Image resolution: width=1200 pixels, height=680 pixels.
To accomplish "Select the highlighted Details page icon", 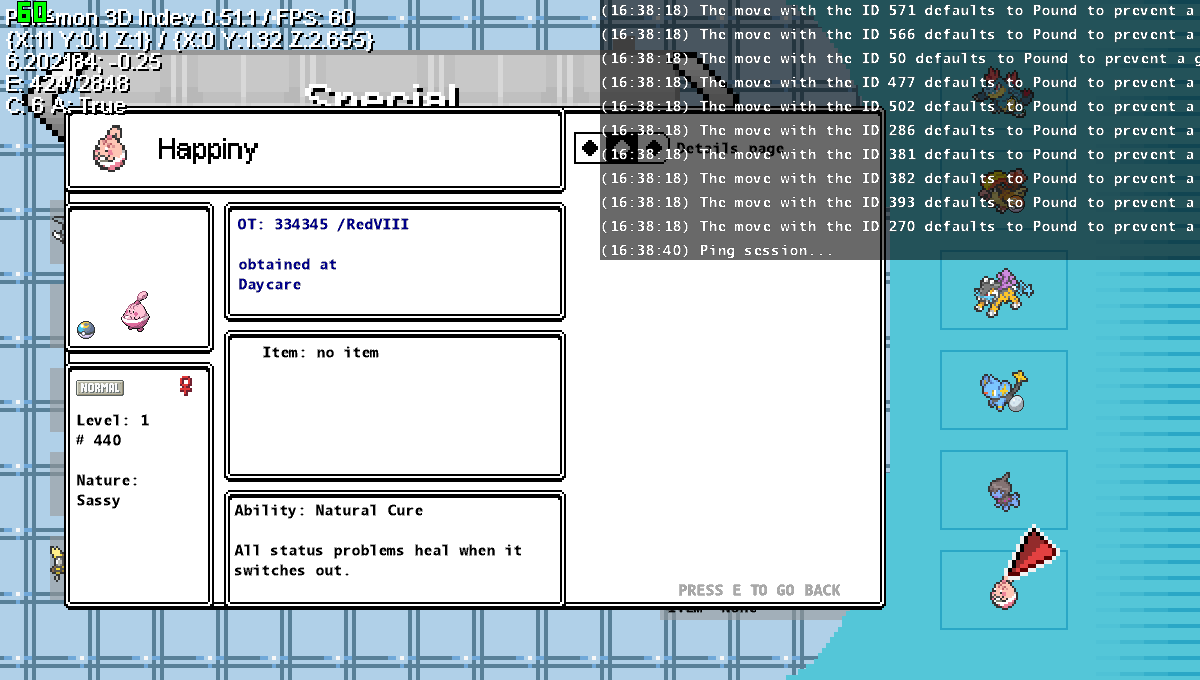I will 621,148.
